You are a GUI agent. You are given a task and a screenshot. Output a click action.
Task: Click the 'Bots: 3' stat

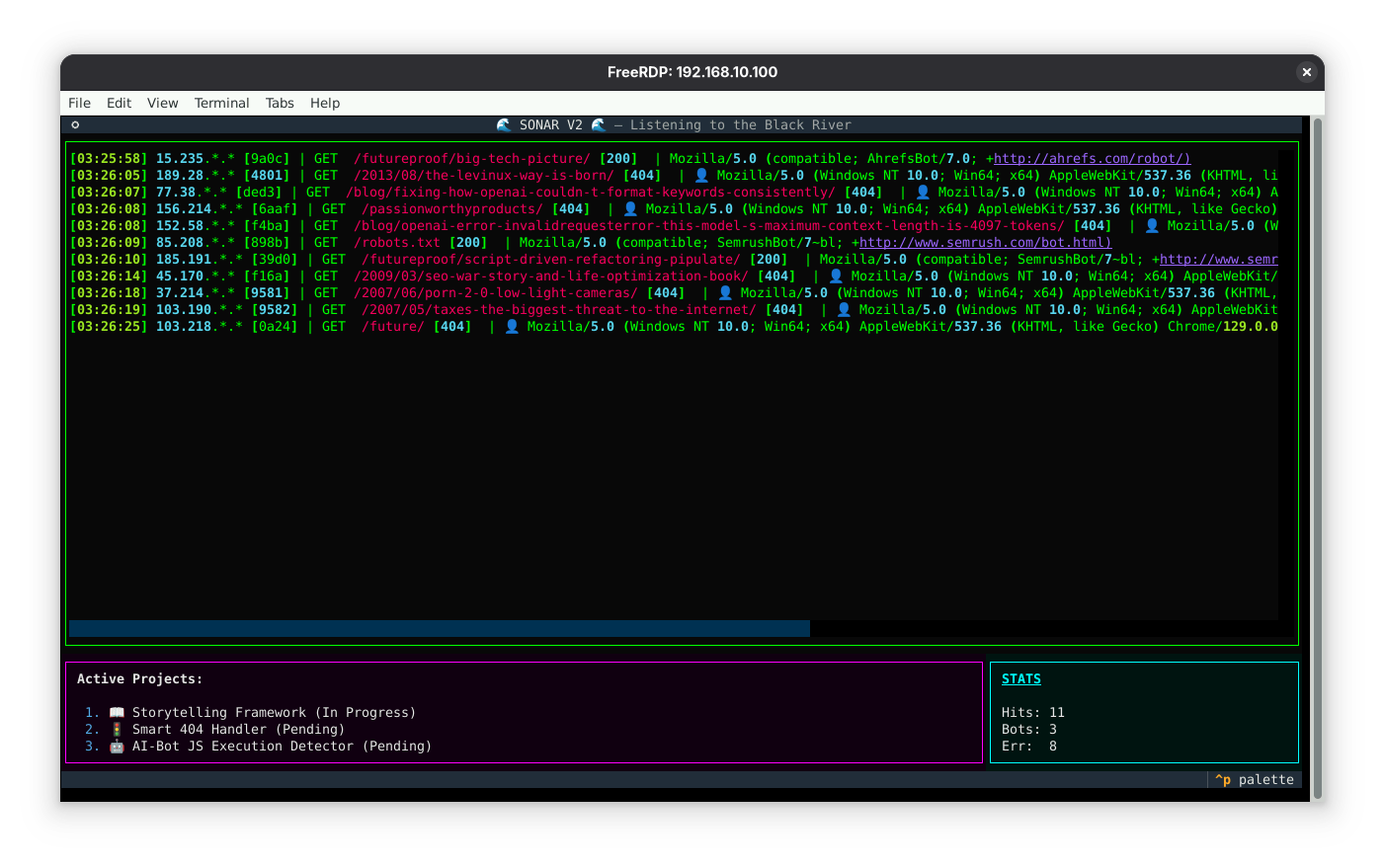tap(1029, 729)
